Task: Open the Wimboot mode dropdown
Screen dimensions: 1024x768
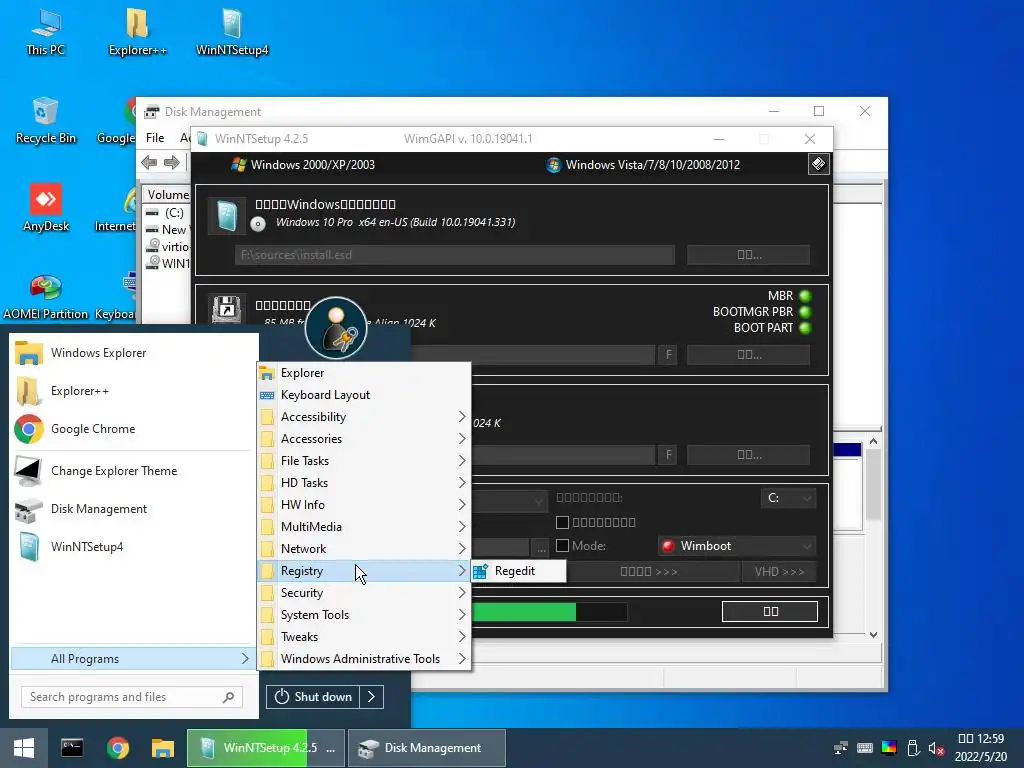Action: click(737, 546)
